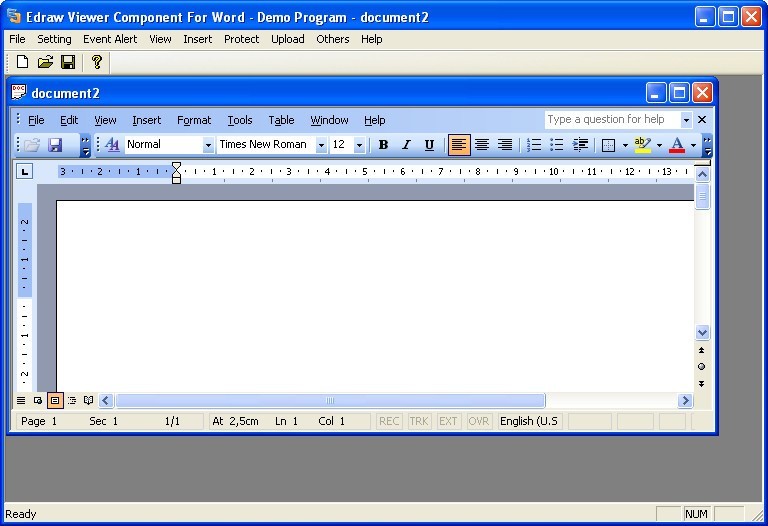Click the font color red A button
The width and height of the screenshot is (768, 526).
point(677,145)
